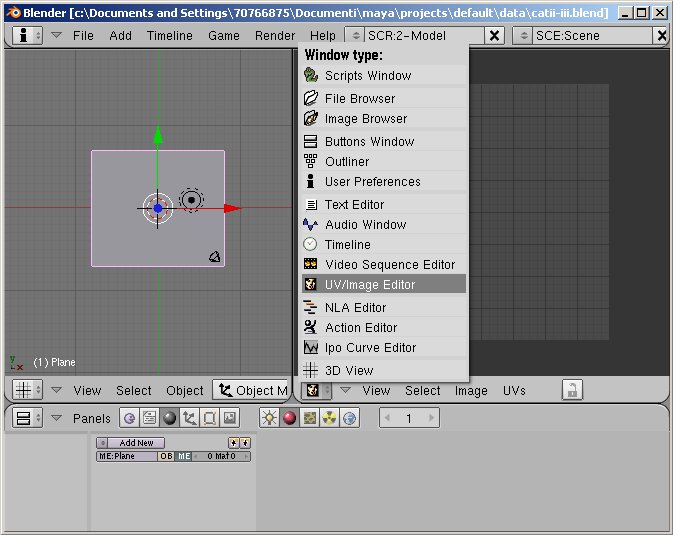This screenshot has height=535, width=673.
Task: Delete current screen with X button
Action: click(494, 36)
